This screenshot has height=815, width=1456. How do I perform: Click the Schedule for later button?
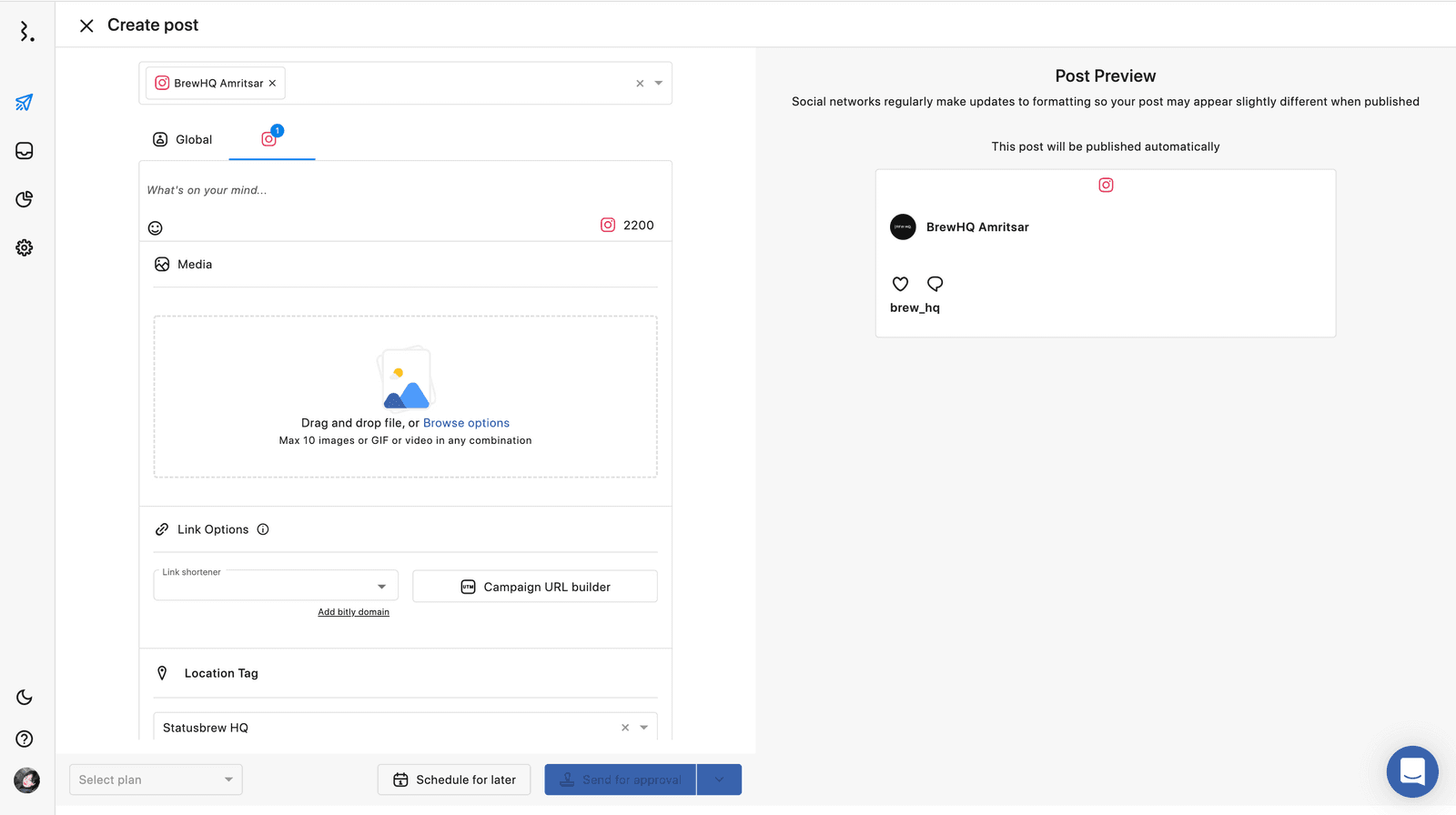[454, 780]
